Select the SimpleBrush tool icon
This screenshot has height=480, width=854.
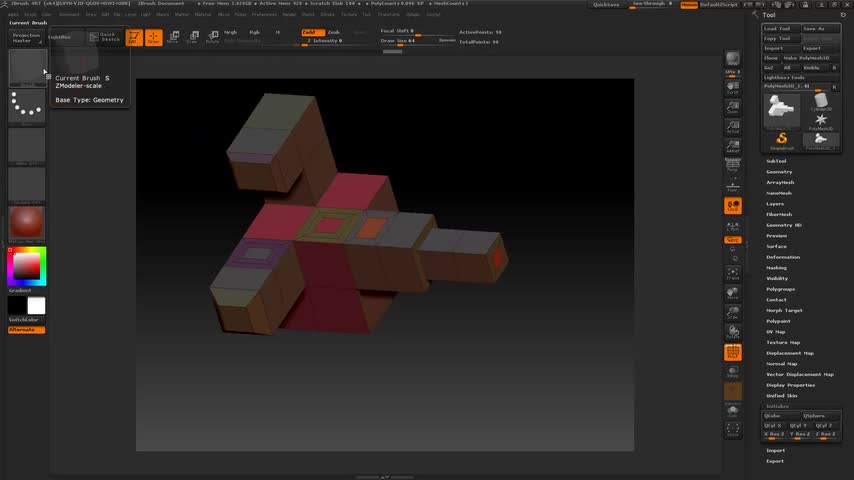[x=782, y=141]
